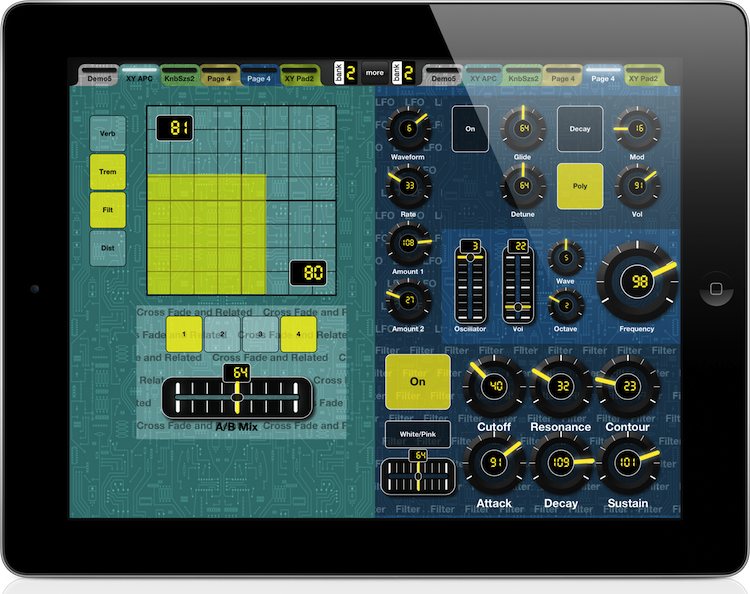Viewport: 750px width, 594px height.
Task: Open the left panel's yellow Page 4 tab
Action: [219, 76]
